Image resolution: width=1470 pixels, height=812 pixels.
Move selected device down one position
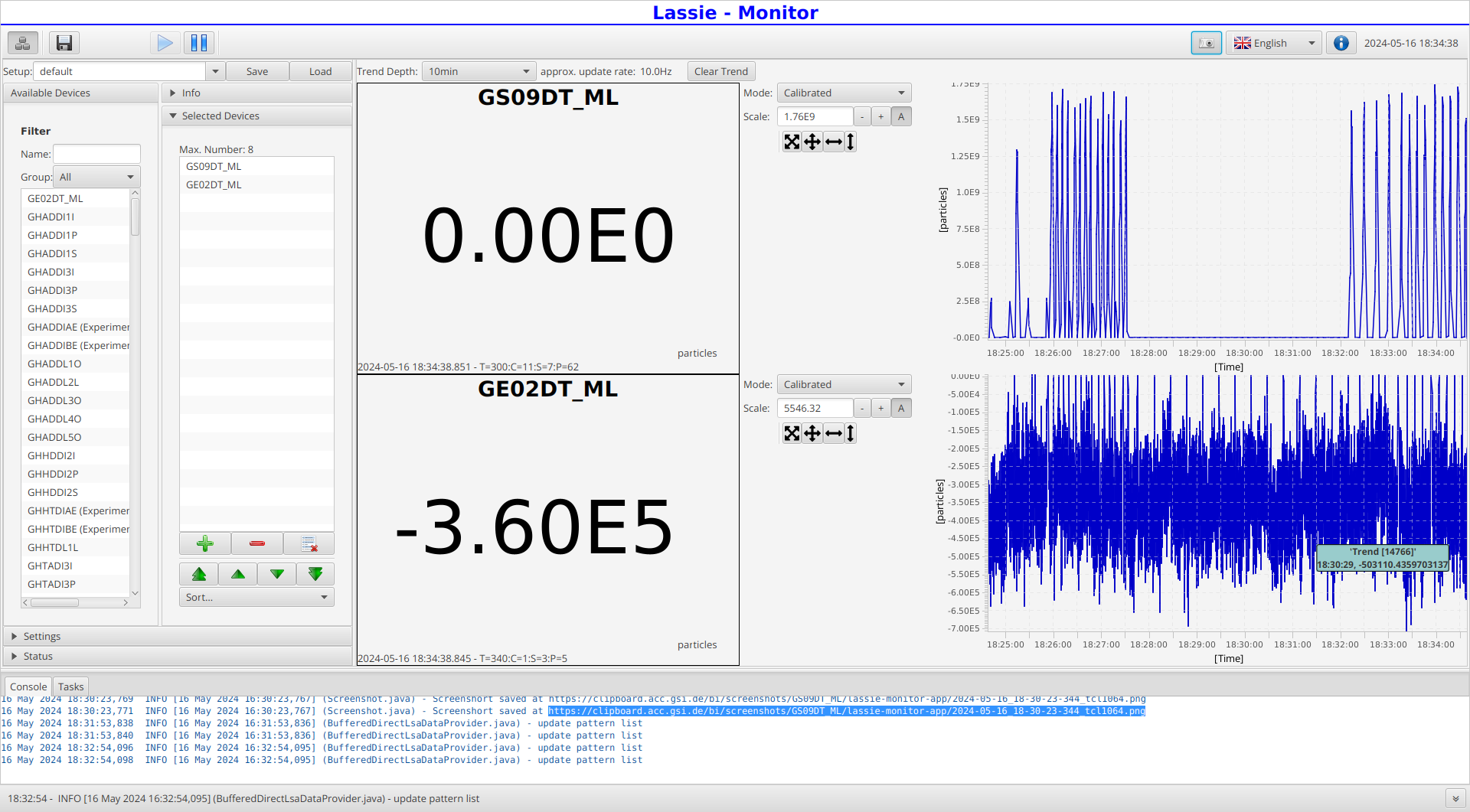277,574
